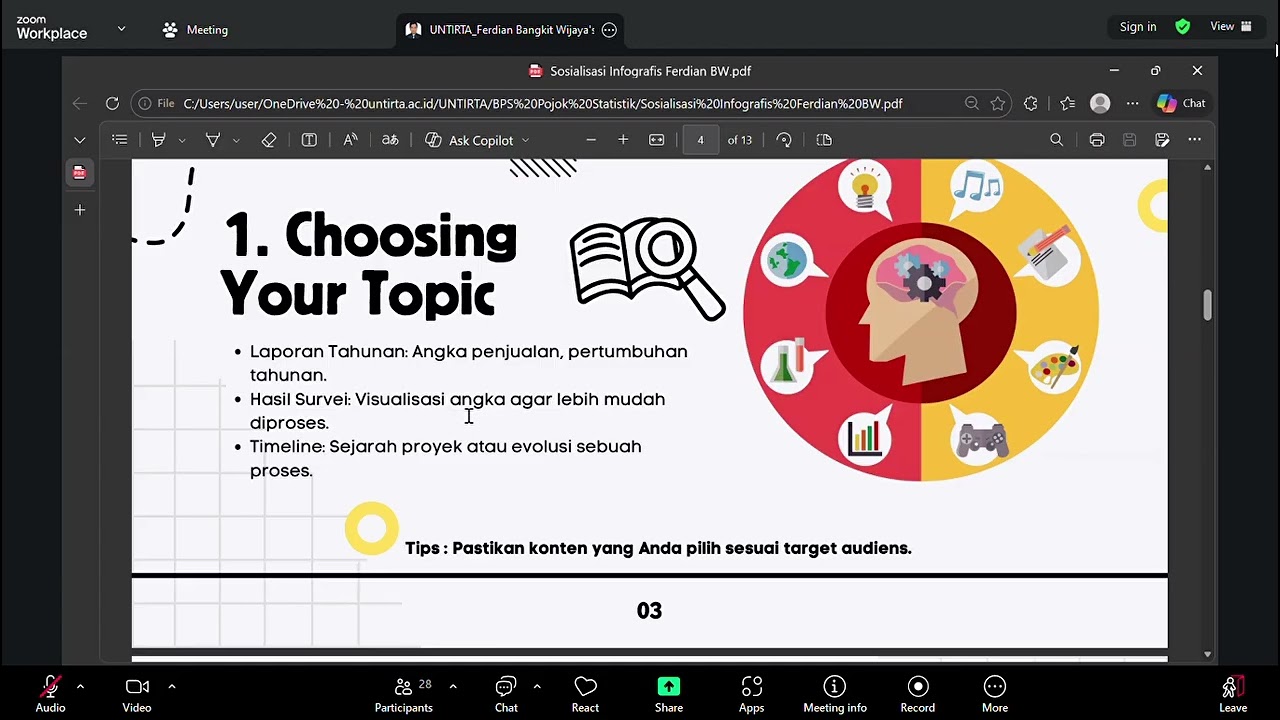Open the More options menu in Zoom toolbar
This screenshot has height=720, width=1280.
(x=995, y=694)
